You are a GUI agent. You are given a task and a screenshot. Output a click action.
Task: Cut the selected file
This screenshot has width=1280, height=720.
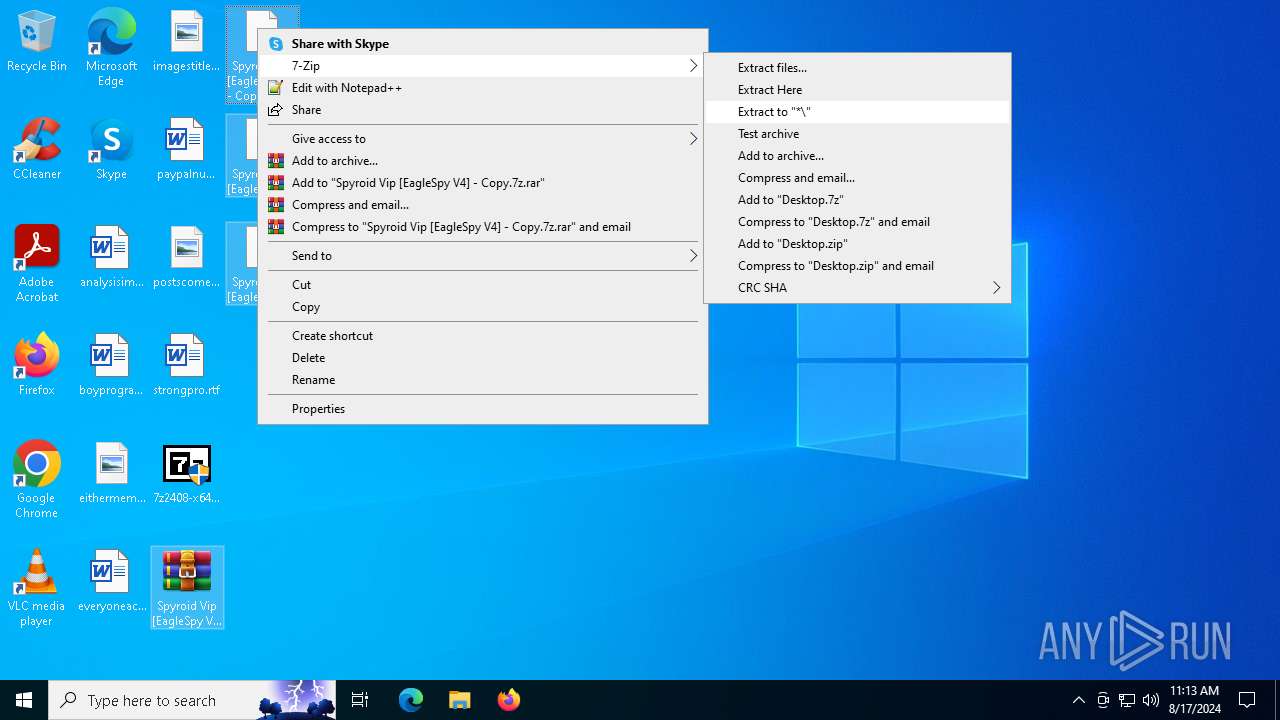483,285
